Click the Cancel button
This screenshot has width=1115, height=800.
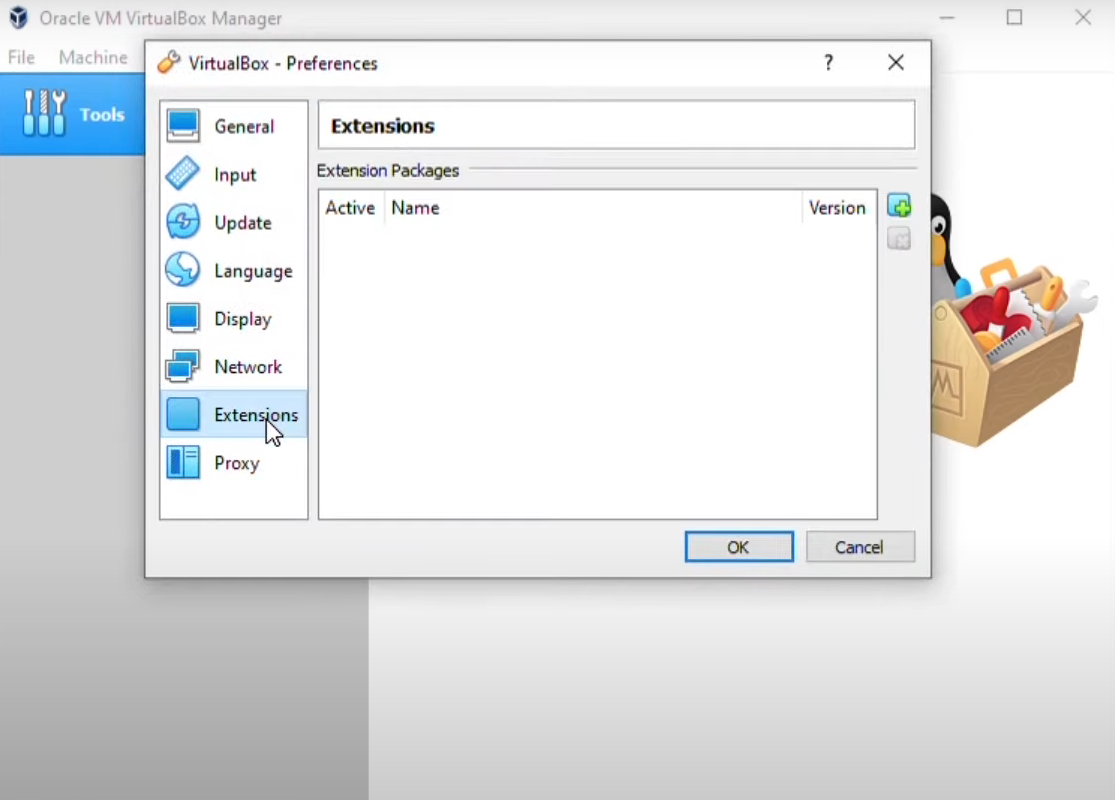click(860, 547)
